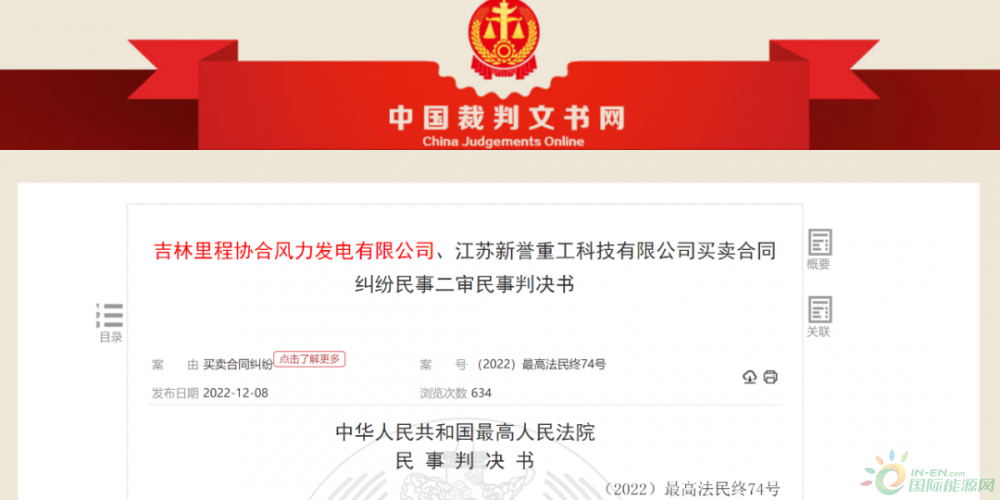Click the 点击了解更多 button
The image size is (1000, 500).
(x=309, y=359)
